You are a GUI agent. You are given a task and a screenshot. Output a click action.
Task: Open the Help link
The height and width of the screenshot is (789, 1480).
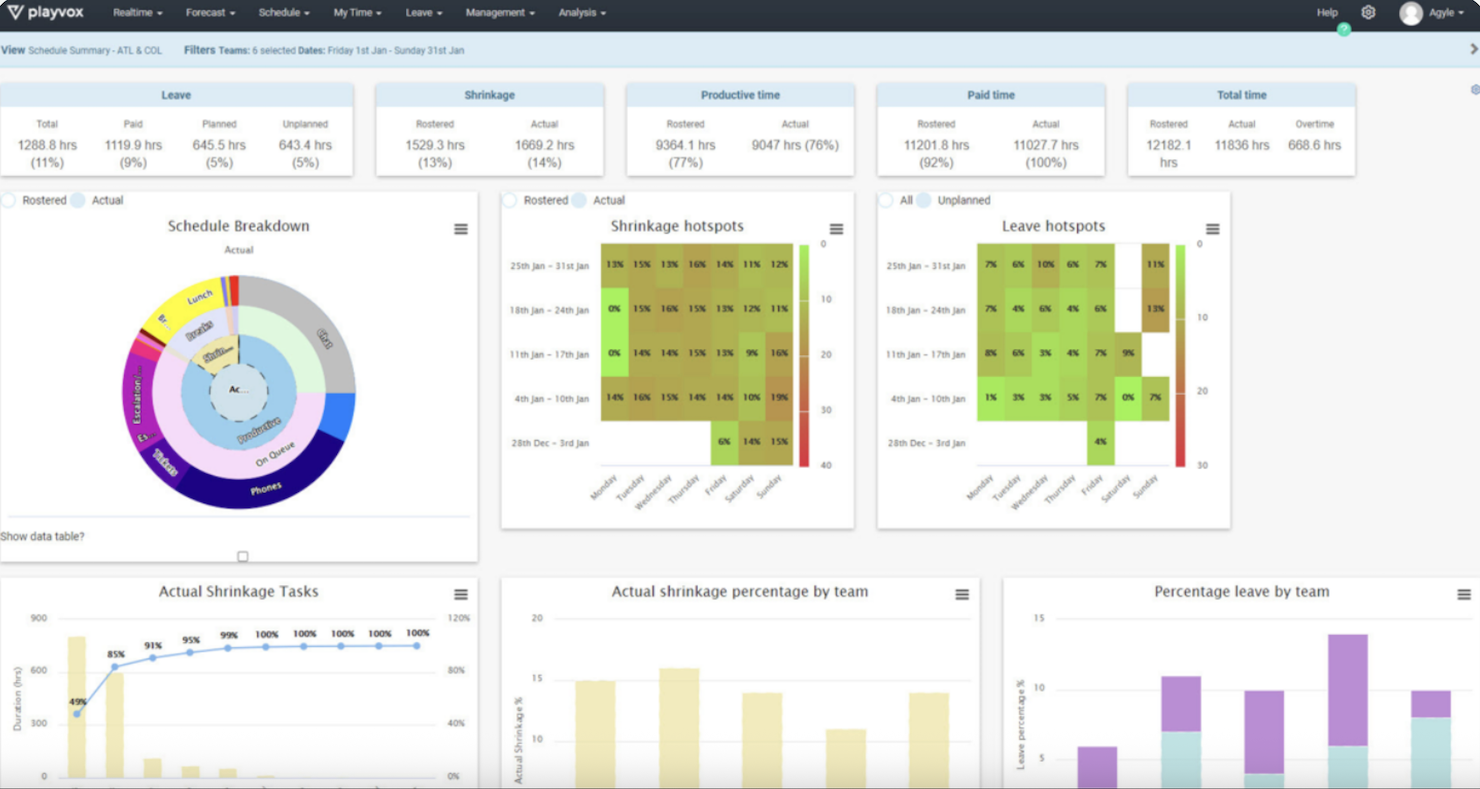pyautogui.click(x=1327, y=13)
